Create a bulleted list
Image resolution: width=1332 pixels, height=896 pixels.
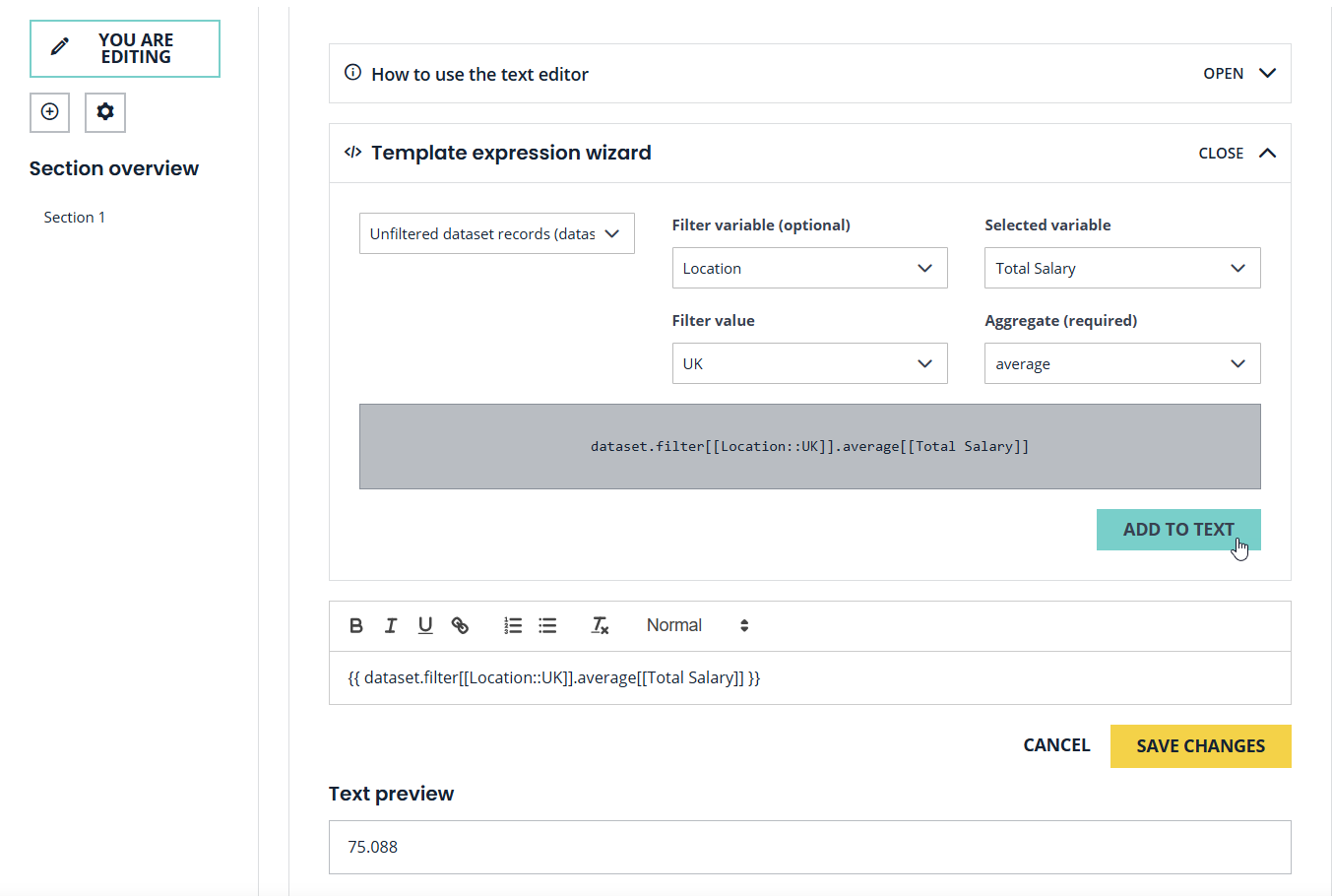tap(547, 625)
